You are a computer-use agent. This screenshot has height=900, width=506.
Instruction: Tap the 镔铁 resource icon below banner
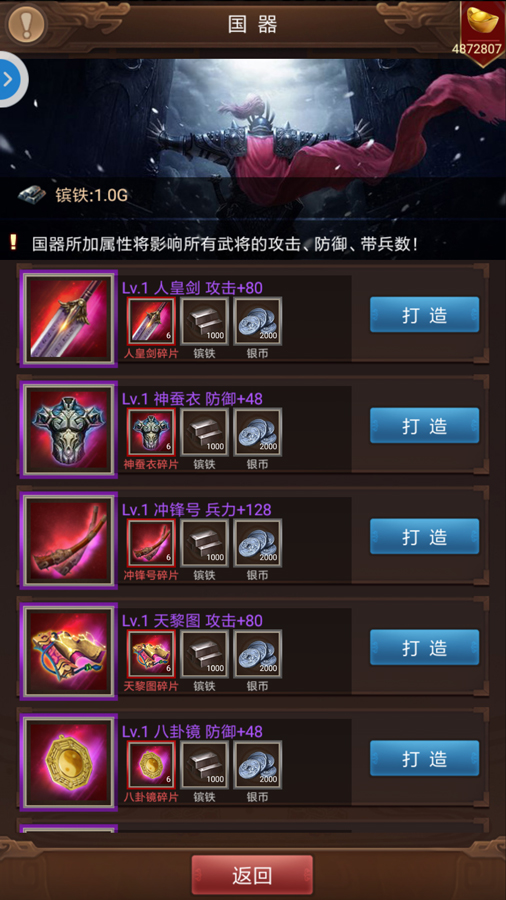[32, 195]
